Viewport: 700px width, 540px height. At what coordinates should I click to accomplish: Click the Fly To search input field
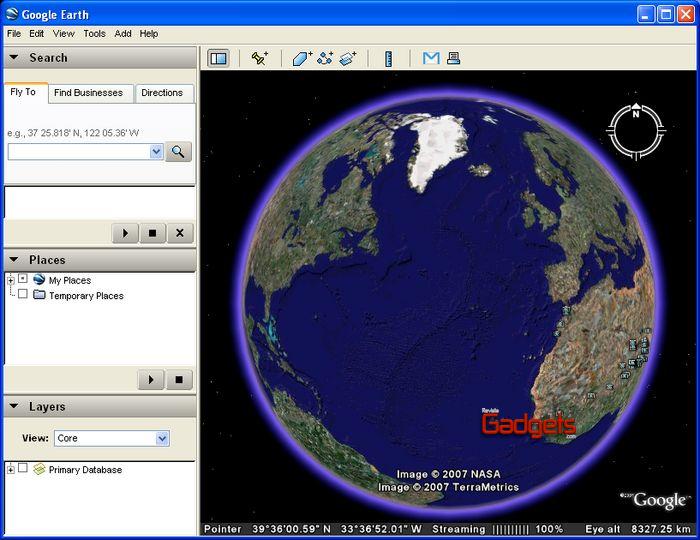[79, 152]
